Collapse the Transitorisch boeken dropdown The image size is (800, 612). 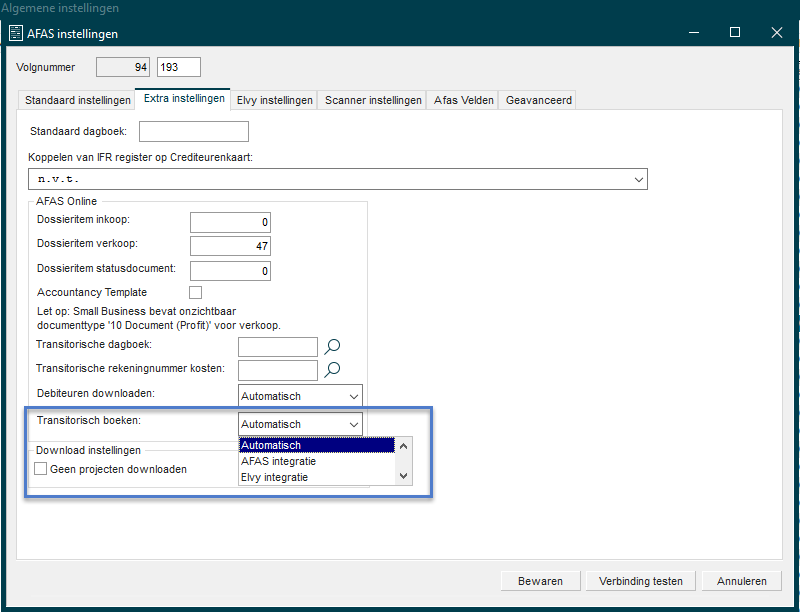coord(354,424)
